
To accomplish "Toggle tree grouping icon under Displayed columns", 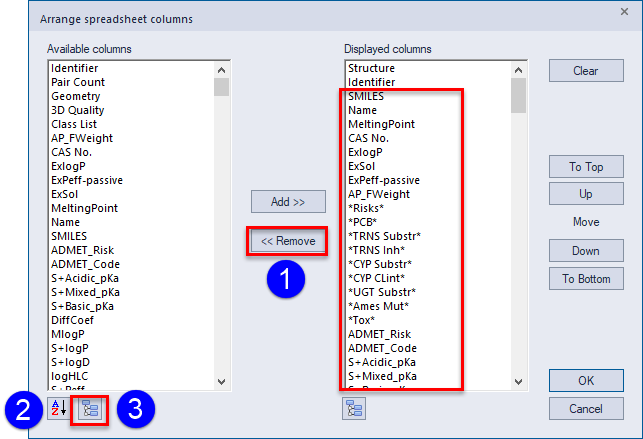I will click(354, 409).
